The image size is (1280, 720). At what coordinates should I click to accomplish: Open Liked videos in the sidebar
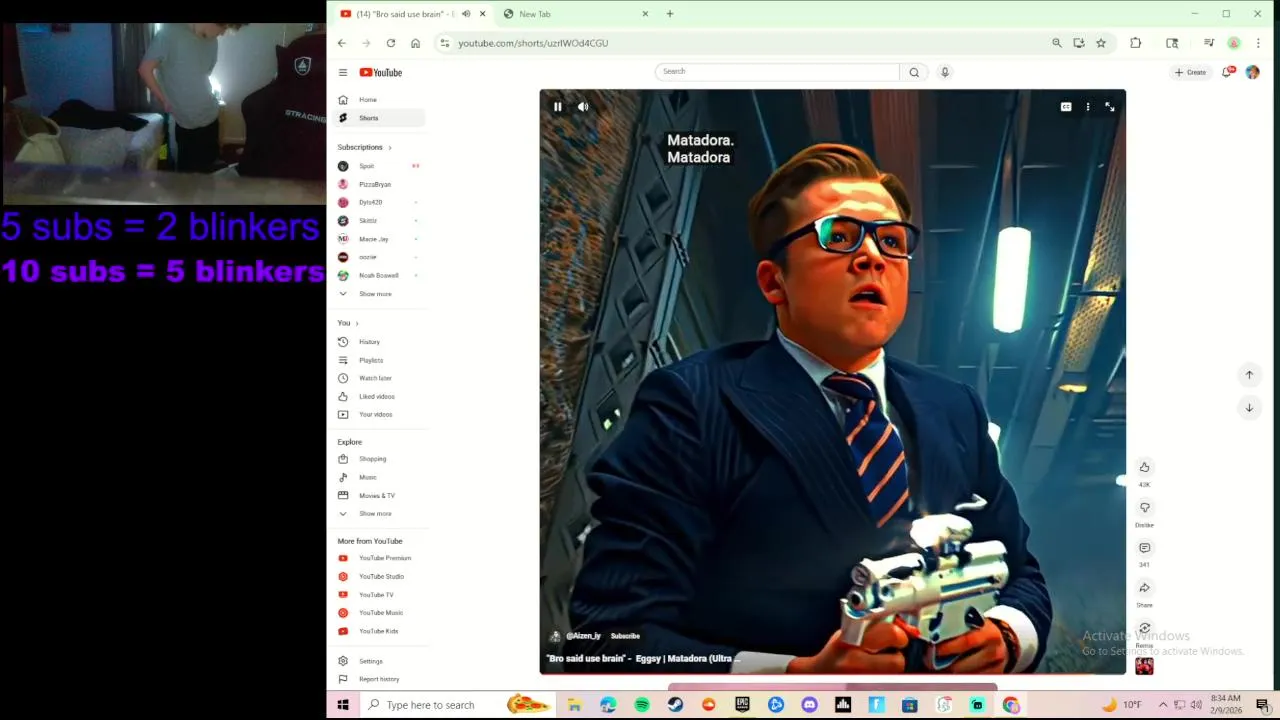coord(380,396)
